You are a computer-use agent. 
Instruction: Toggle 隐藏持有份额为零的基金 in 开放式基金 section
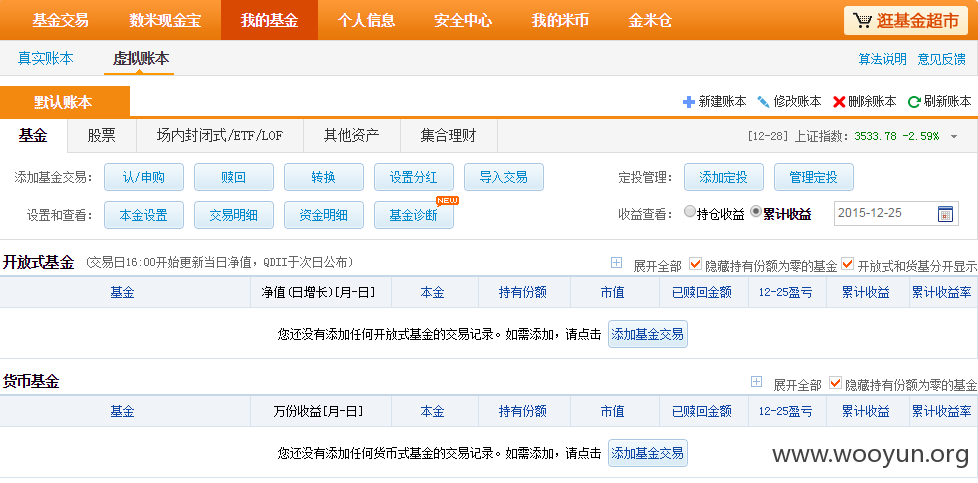click(695, 264)
